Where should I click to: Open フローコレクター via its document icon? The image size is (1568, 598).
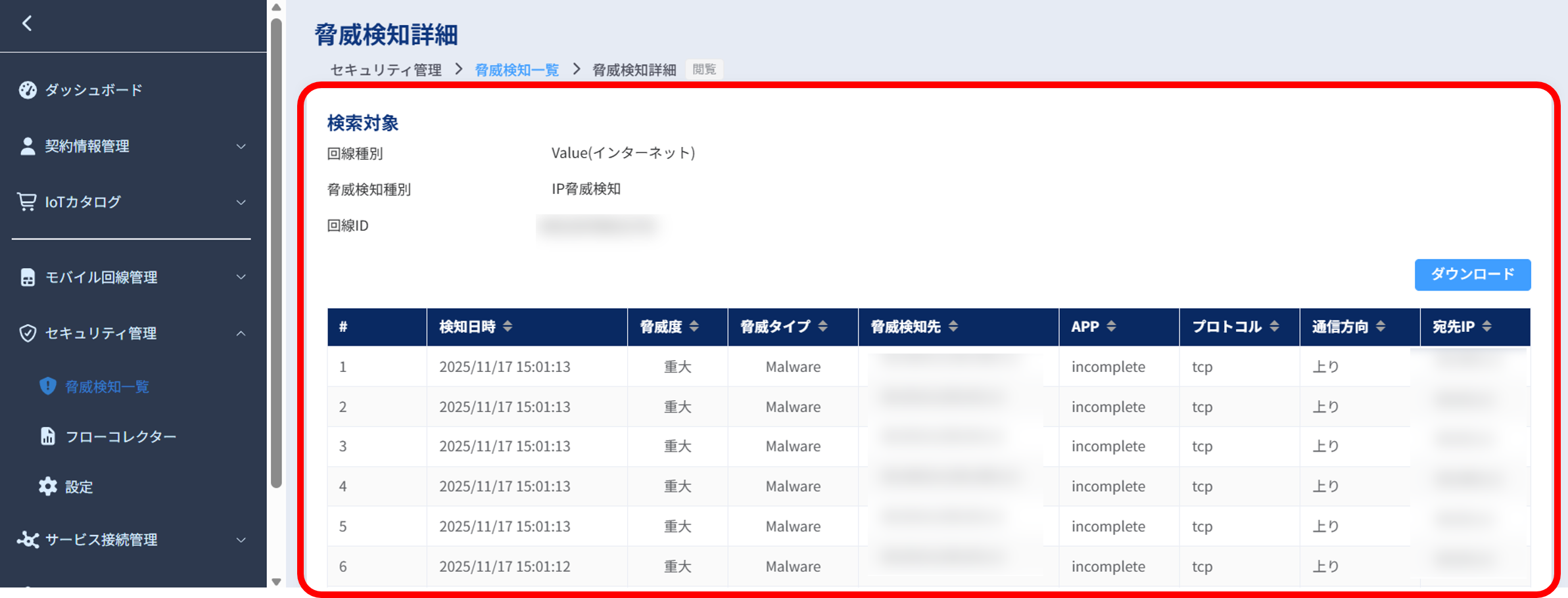click(47, 436)
